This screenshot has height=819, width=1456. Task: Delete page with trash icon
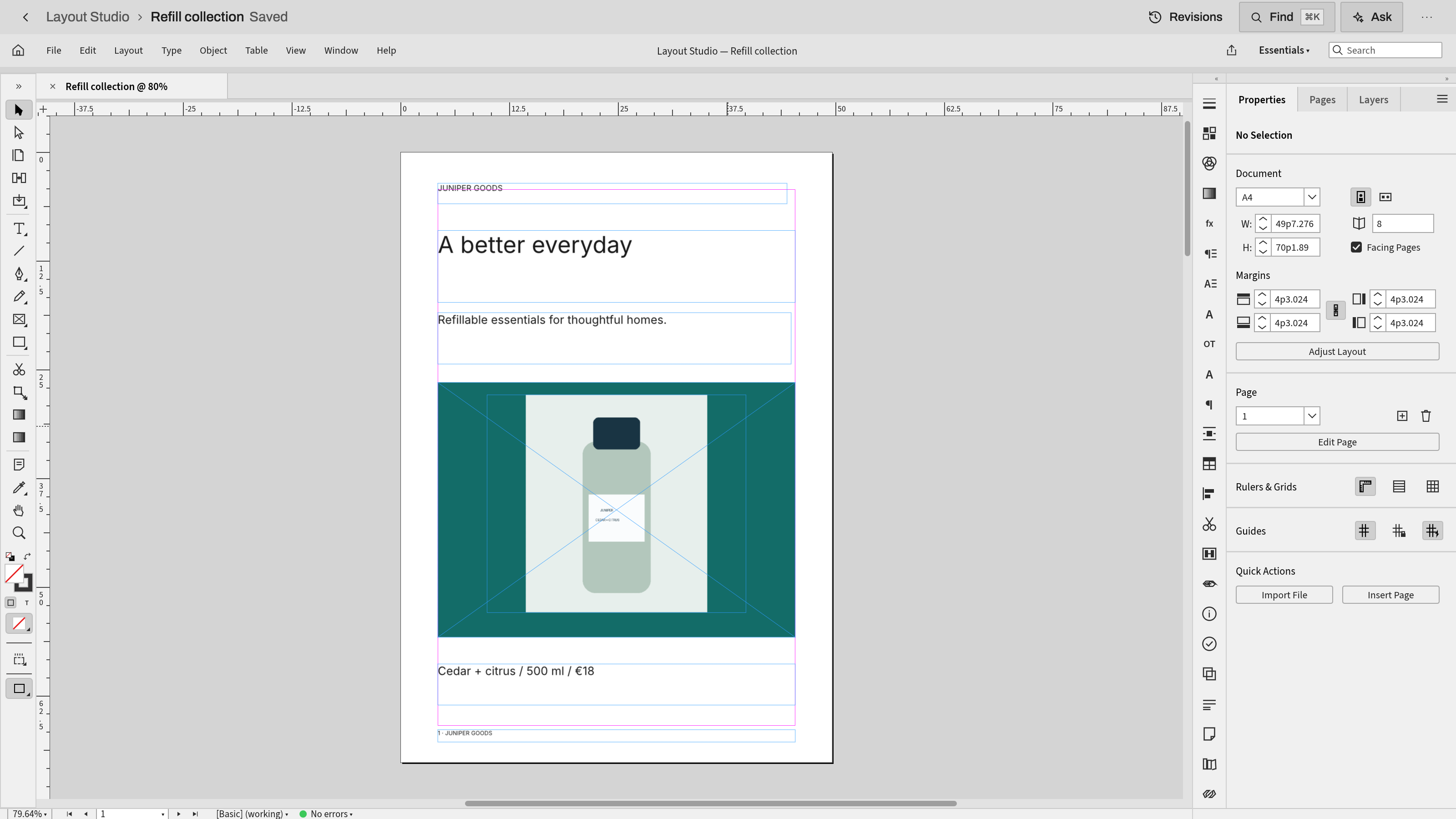coord(1426,416)
